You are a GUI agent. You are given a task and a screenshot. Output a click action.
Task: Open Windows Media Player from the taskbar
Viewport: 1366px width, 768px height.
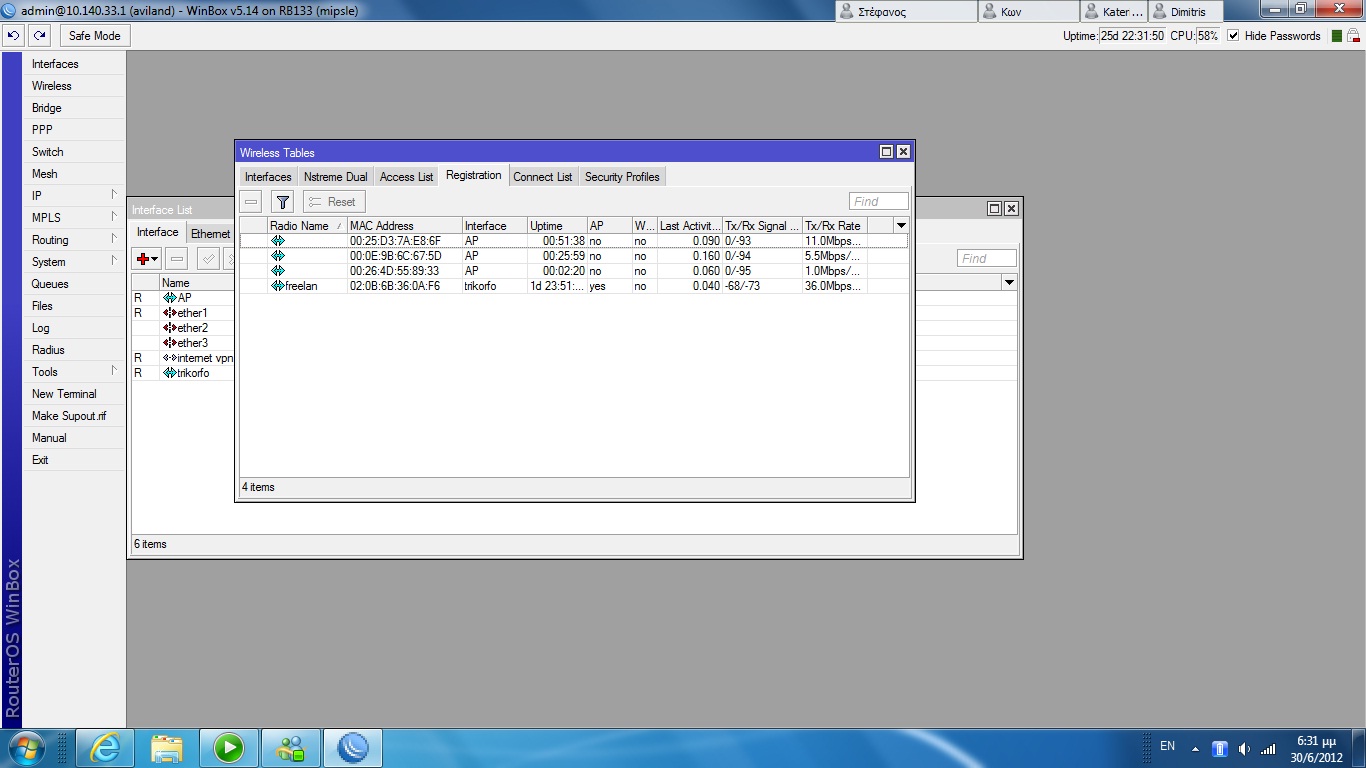[229, 747]
